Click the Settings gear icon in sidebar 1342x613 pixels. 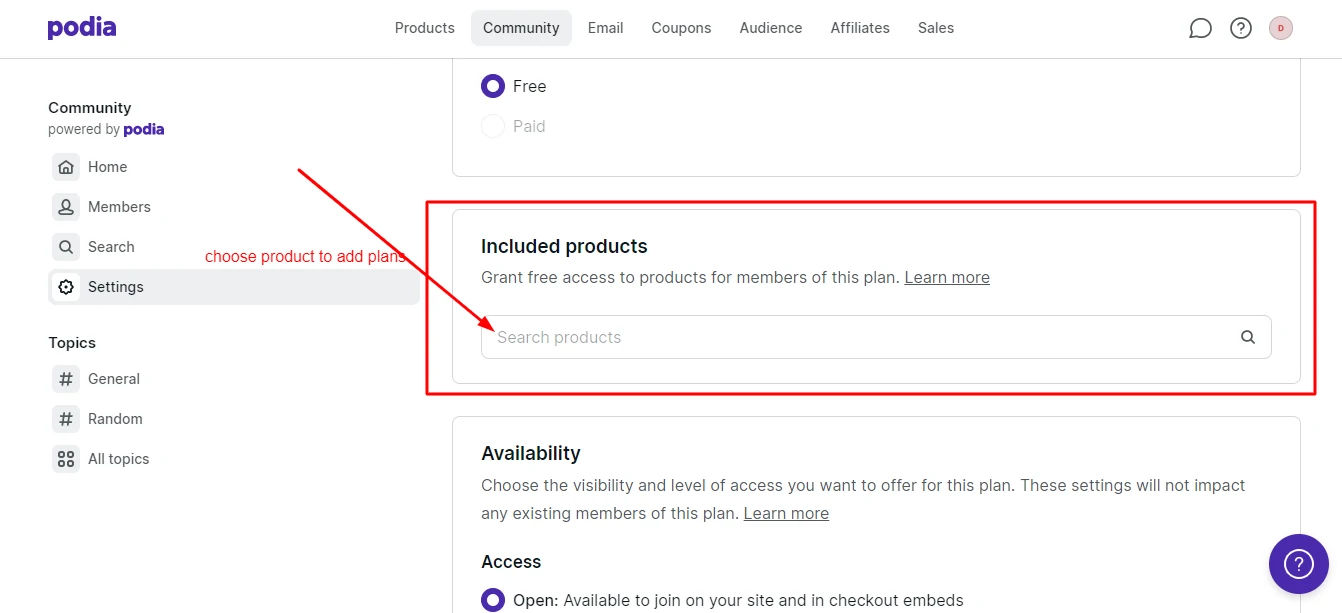[x=66, y=287]
